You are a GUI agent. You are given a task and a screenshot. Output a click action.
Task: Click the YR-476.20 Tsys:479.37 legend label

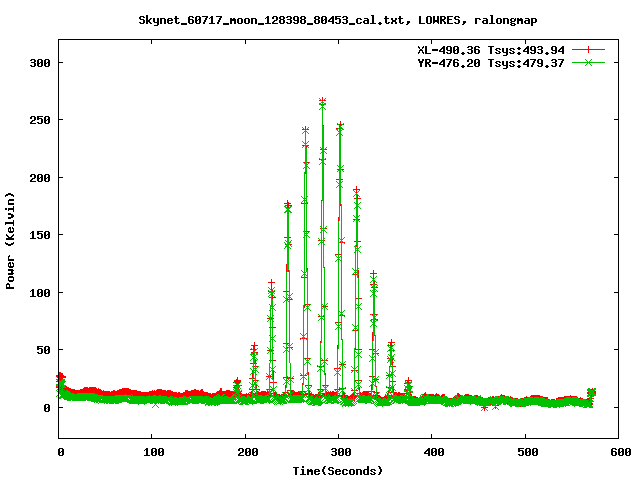[x=491, y=63]
